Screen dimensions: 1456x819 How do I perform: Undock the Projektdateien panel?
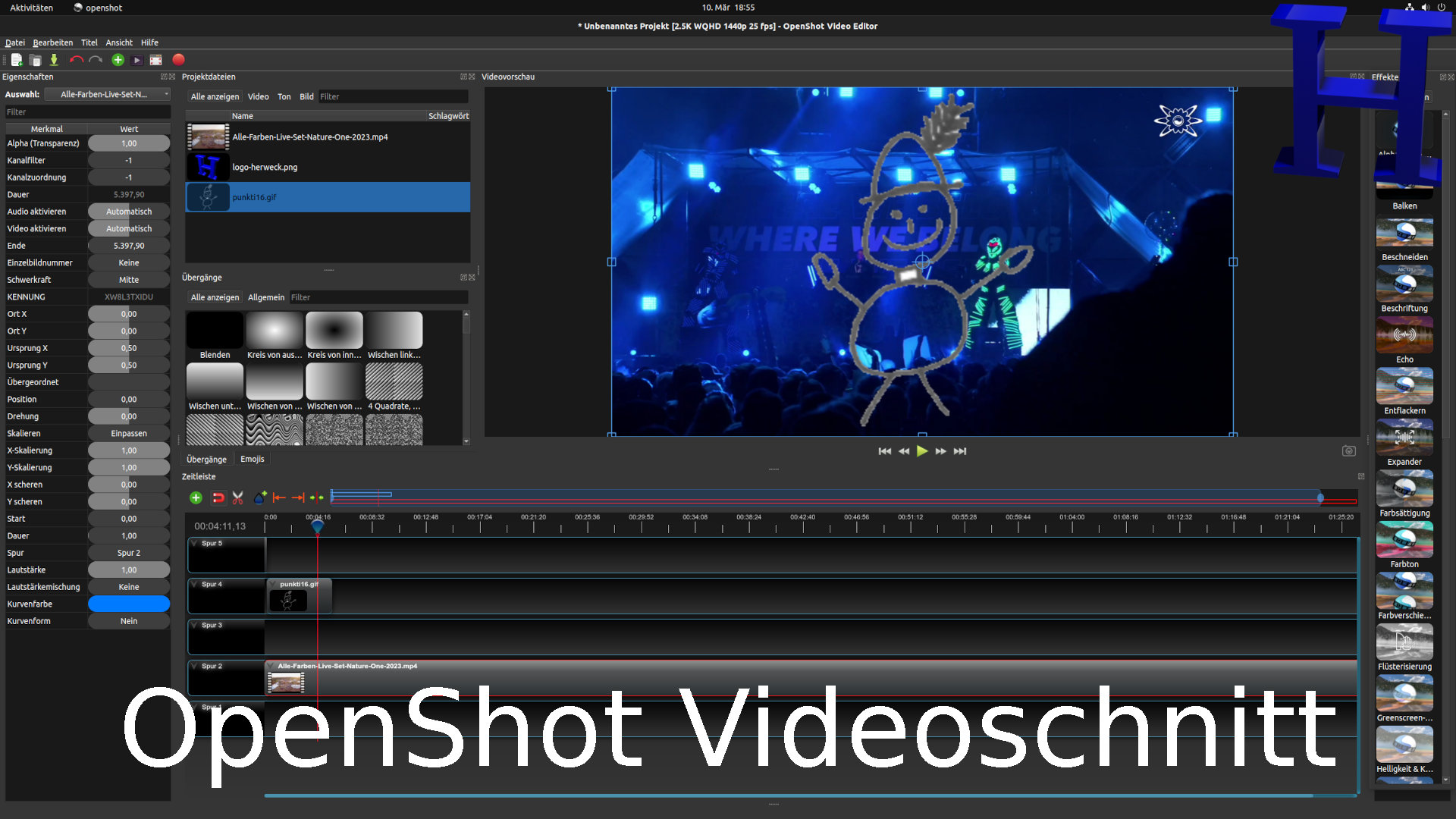click(x=463, y=77)
